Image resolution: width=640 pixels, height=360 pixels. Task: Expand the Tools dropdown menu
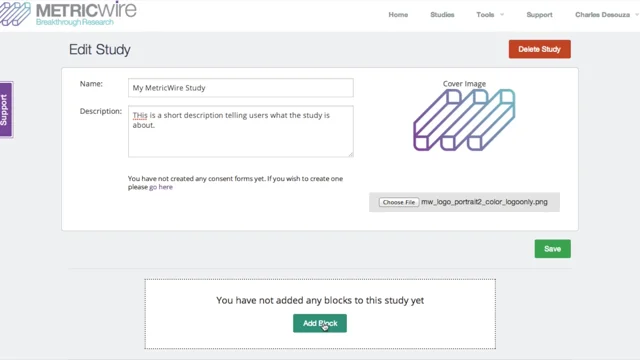(x=490, y=15)
